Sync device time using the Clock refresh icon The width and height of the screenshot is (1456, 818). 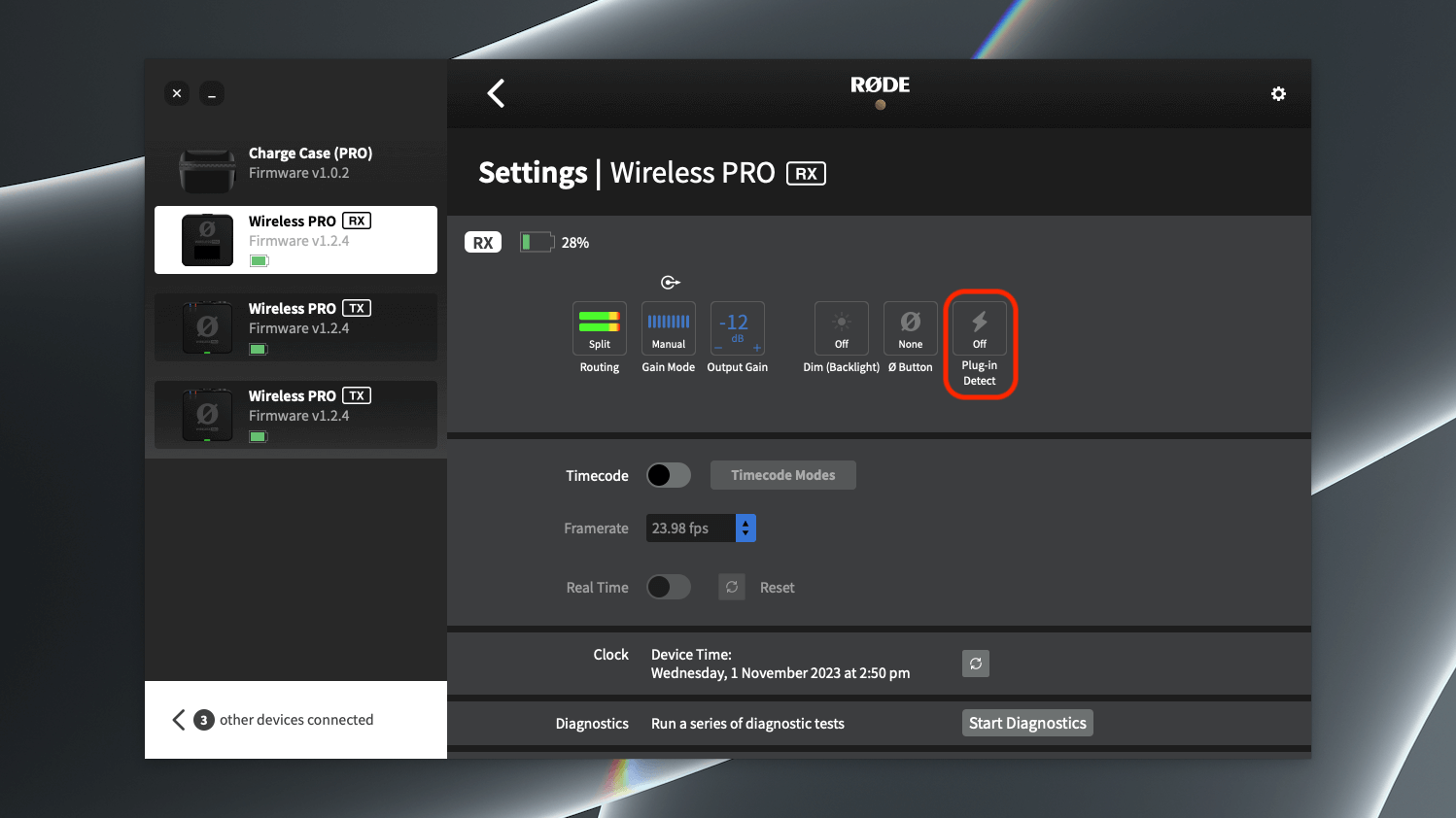click(x=975, y=664)
